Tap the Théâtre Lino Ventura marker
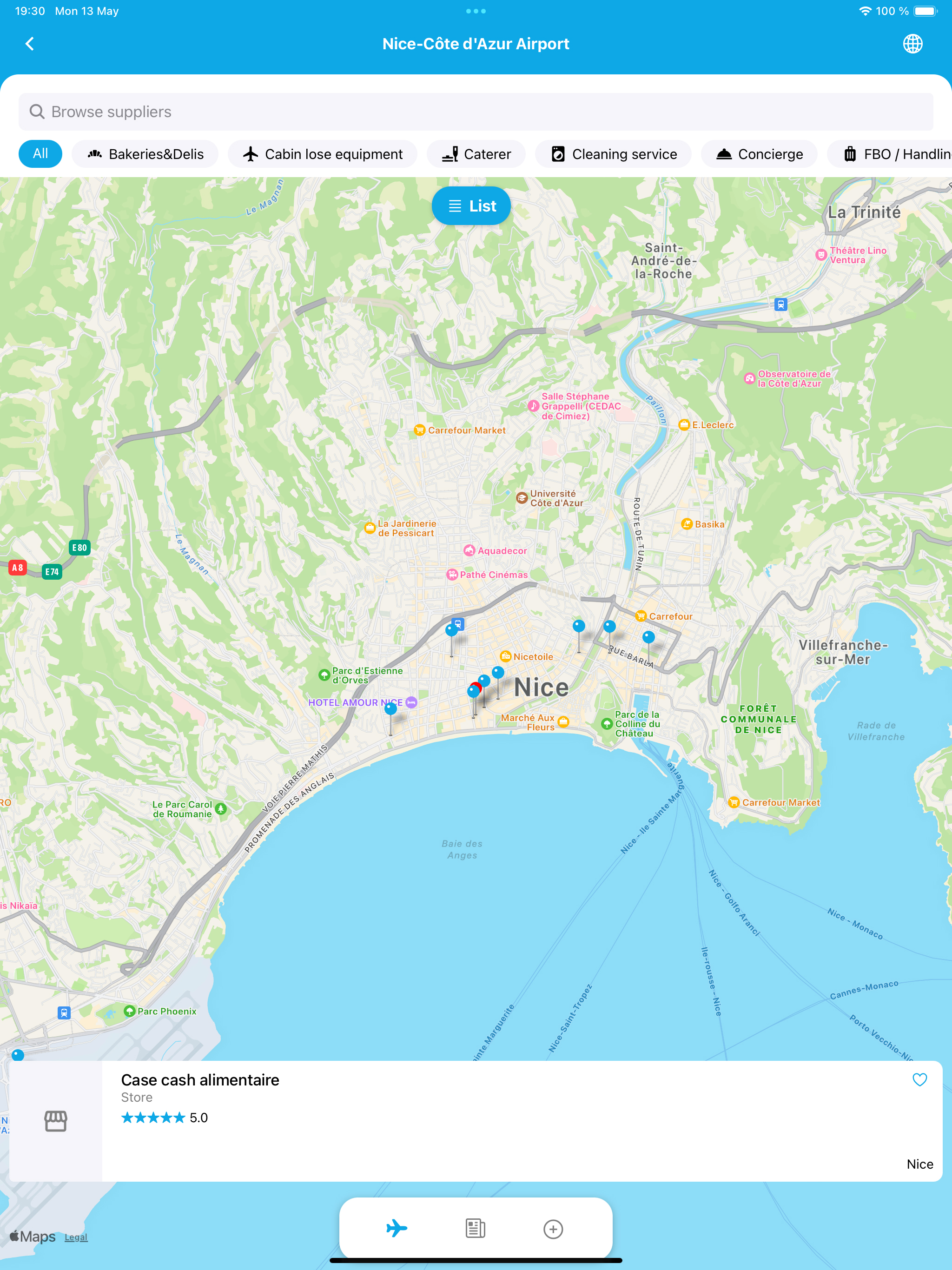Screen dimensions: 952x1270 point(821,255)
